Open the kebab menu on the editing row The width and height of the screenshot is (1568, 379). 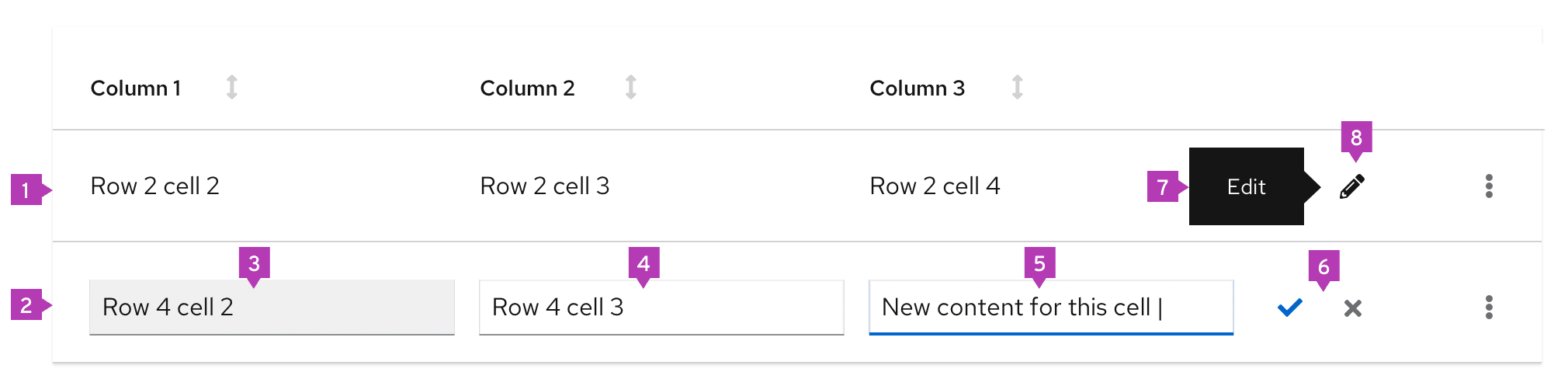click(1488, 308)
